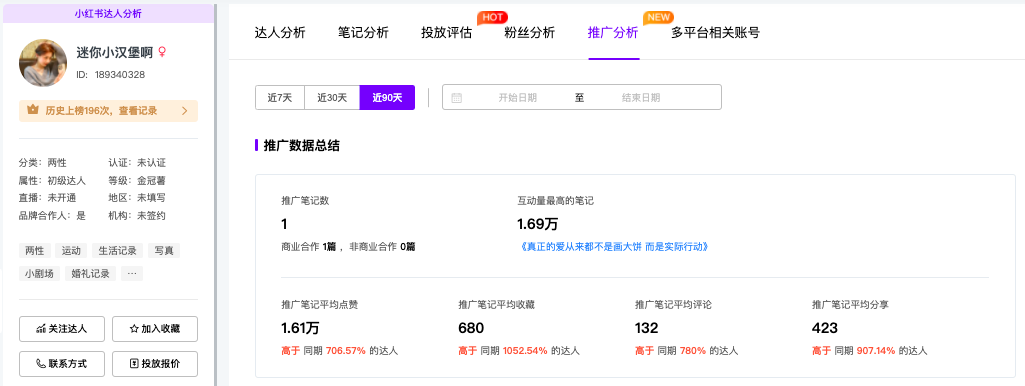Open the 投放报价 pricing button
This screenshot has width=1025, height=386.
155,364
